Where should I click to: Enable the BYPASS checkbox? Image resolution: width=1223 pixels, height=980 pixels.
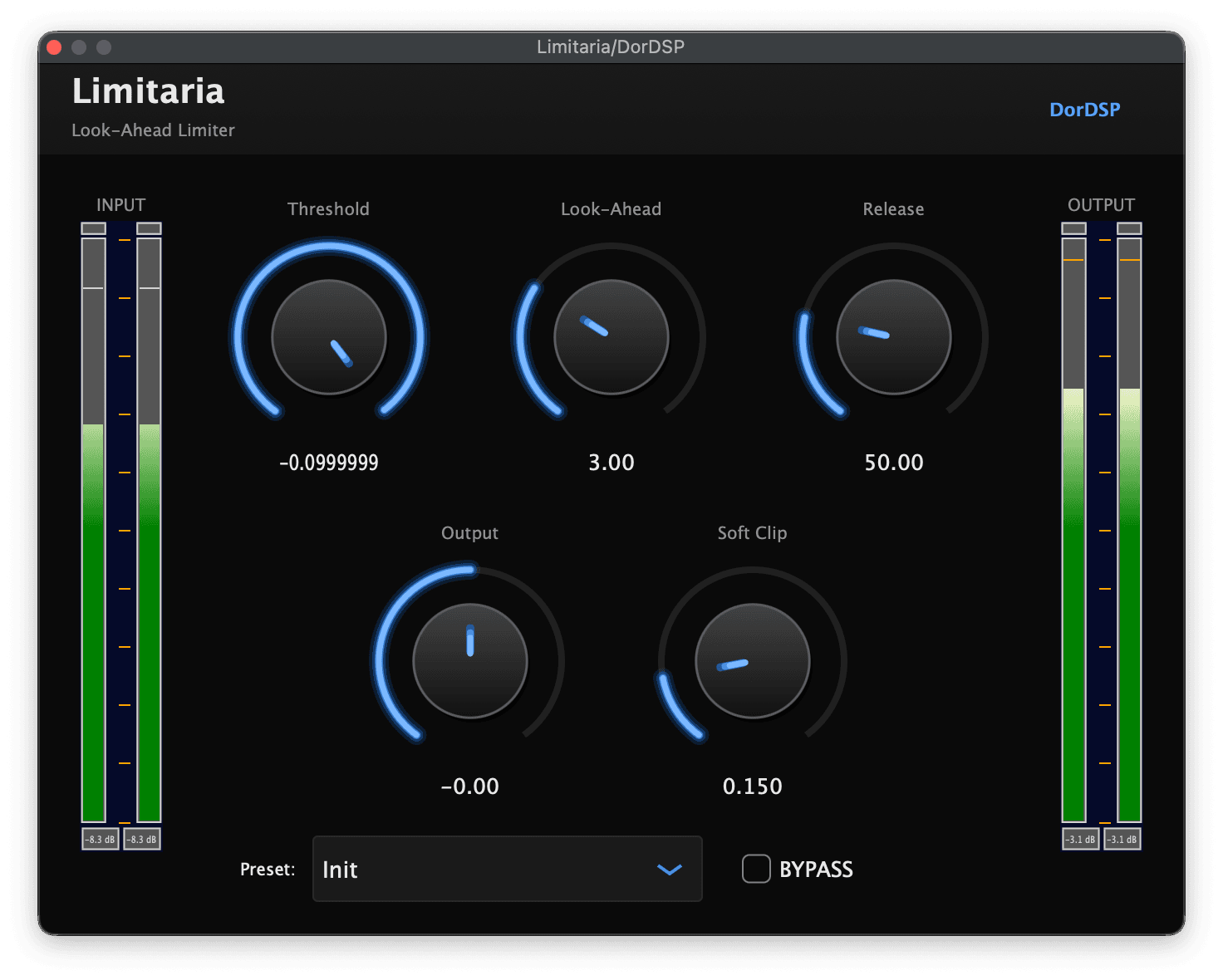coord(756,869)
